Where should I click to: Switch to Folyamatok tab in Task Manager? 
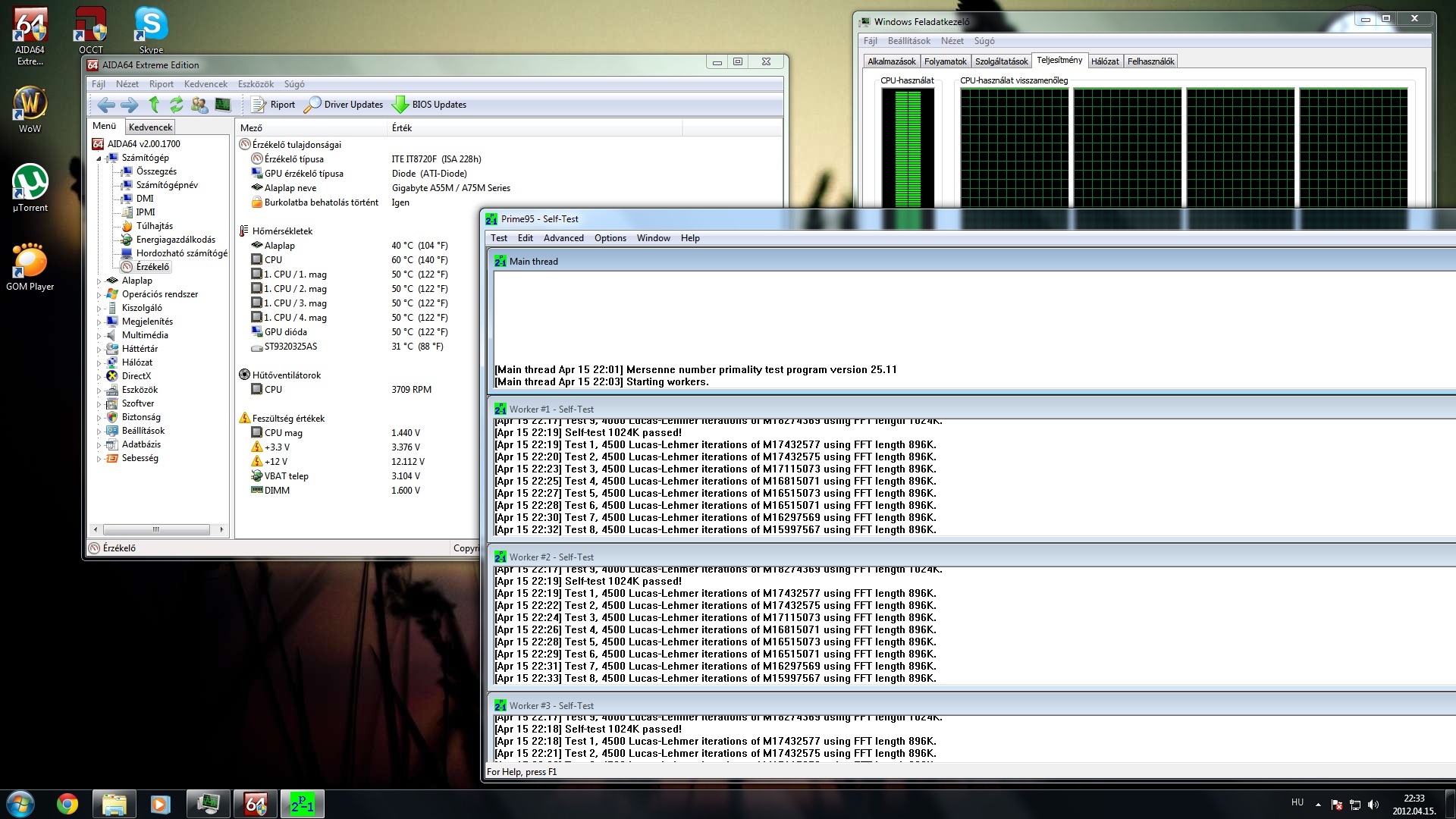(x=945, y=61)
